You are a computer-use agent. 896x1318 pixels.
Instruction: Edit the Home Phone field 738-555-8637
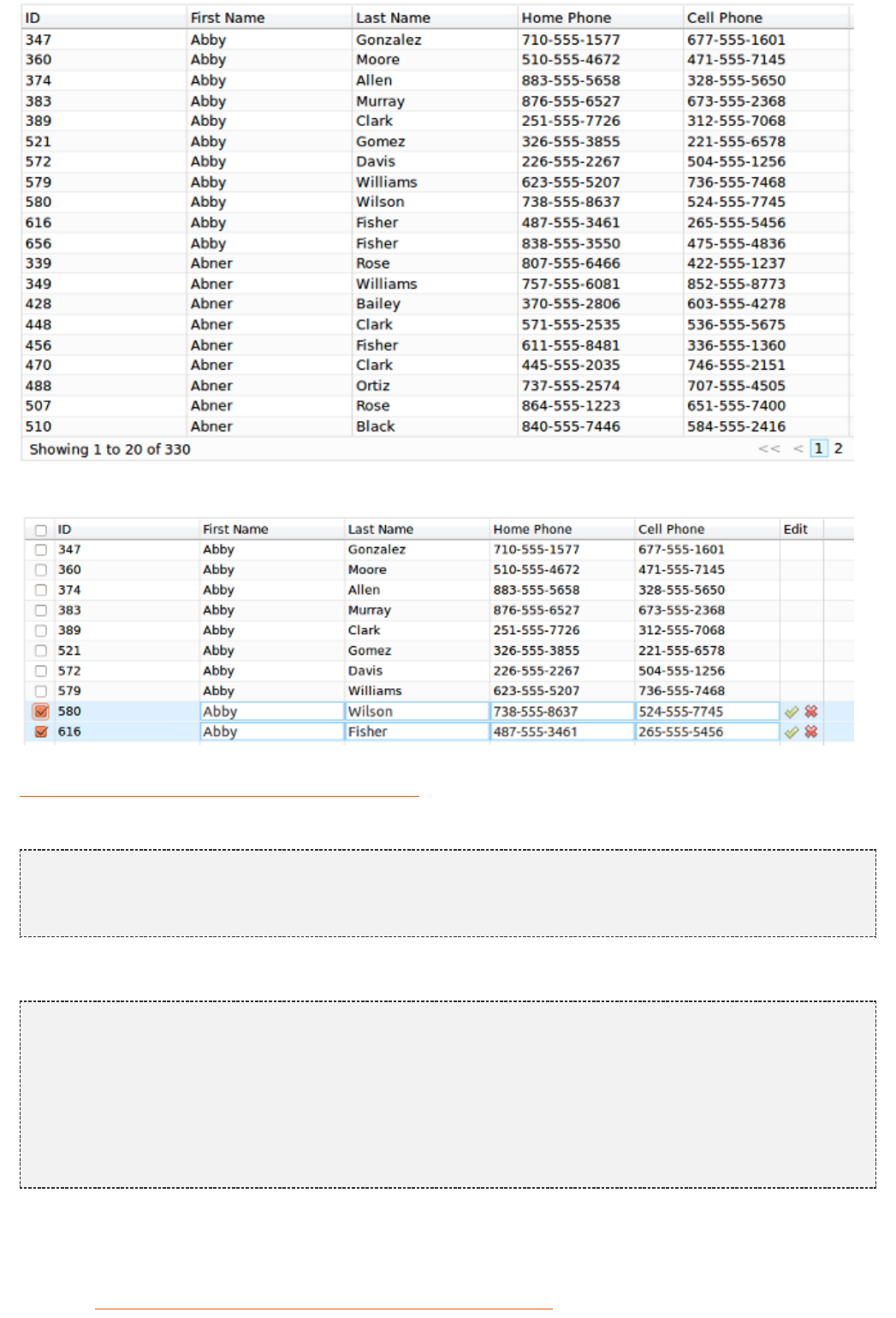[562, 712]
